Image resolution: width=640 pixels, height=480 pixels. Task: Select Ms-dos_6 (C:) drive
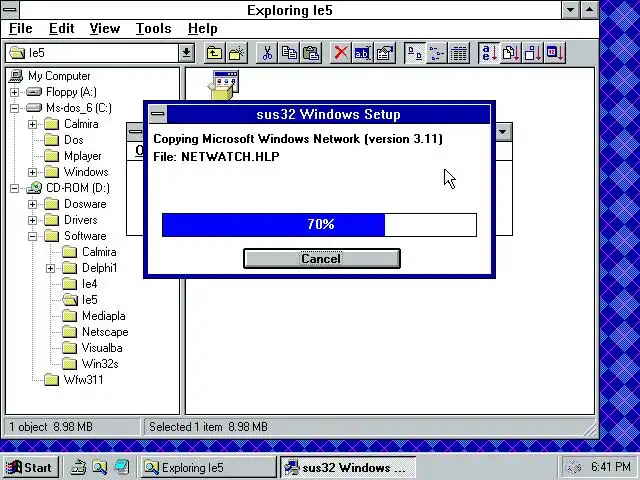69,108
